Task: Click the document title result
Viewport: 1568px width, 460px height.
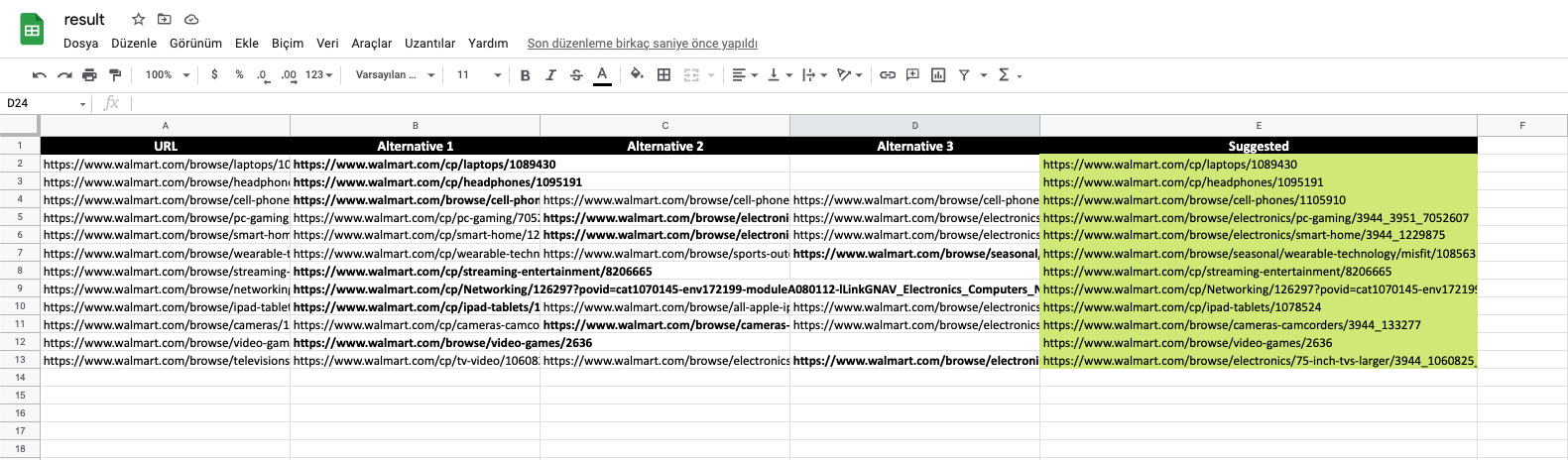Action: [x=84, y=20]
